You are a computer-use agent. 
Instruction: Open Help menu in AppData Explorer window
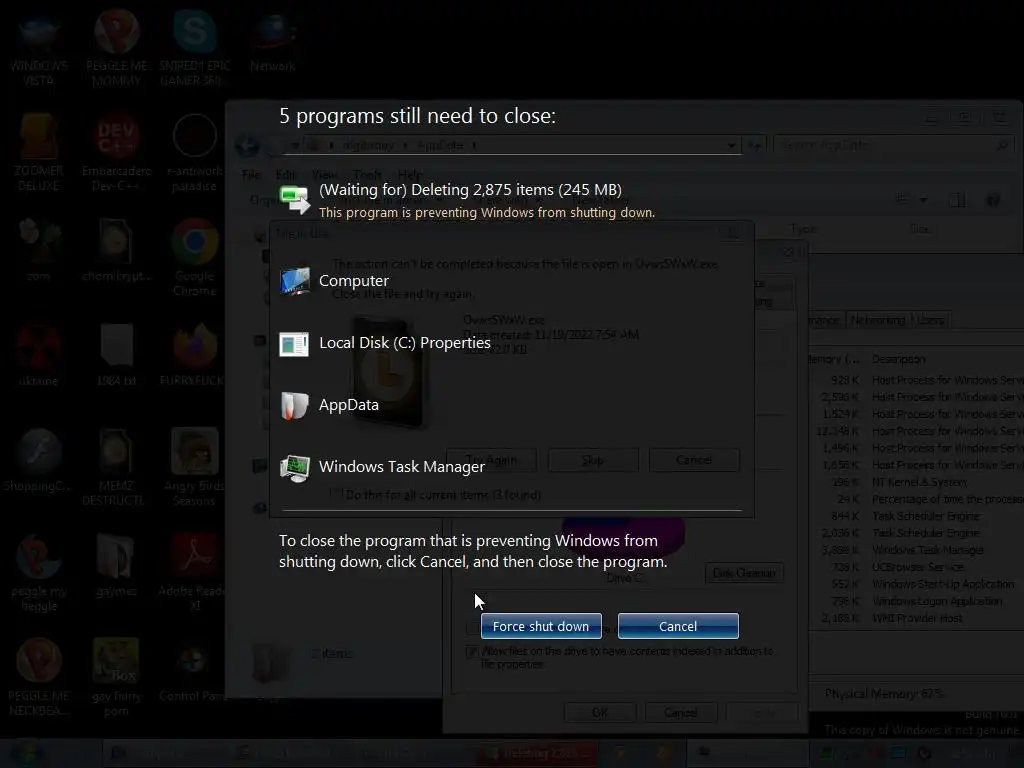click(x=409, y=174)
